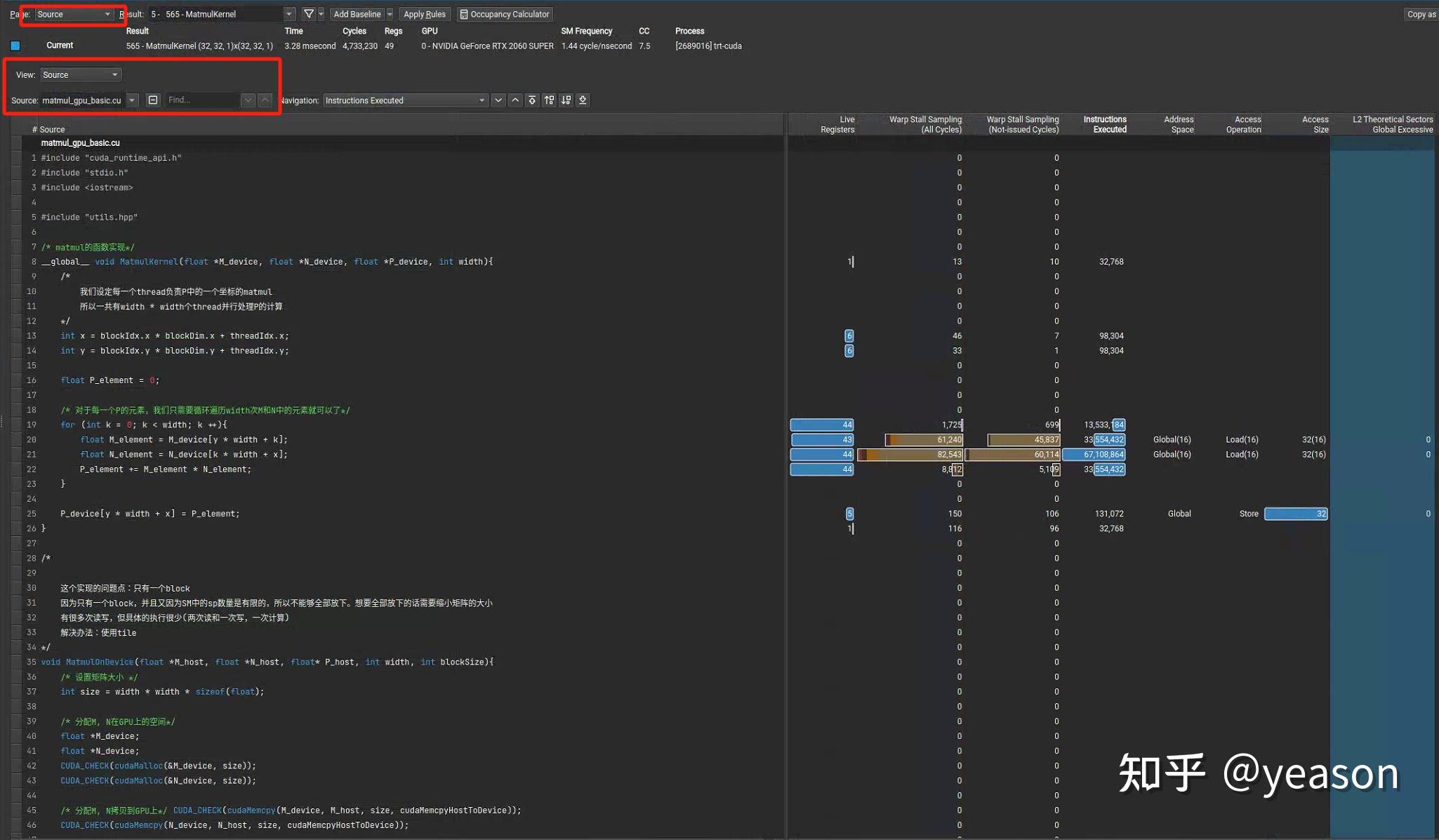Click inside the Find text field
The height and width of the screenshot is (840, 1439).
tap(201, 100)
